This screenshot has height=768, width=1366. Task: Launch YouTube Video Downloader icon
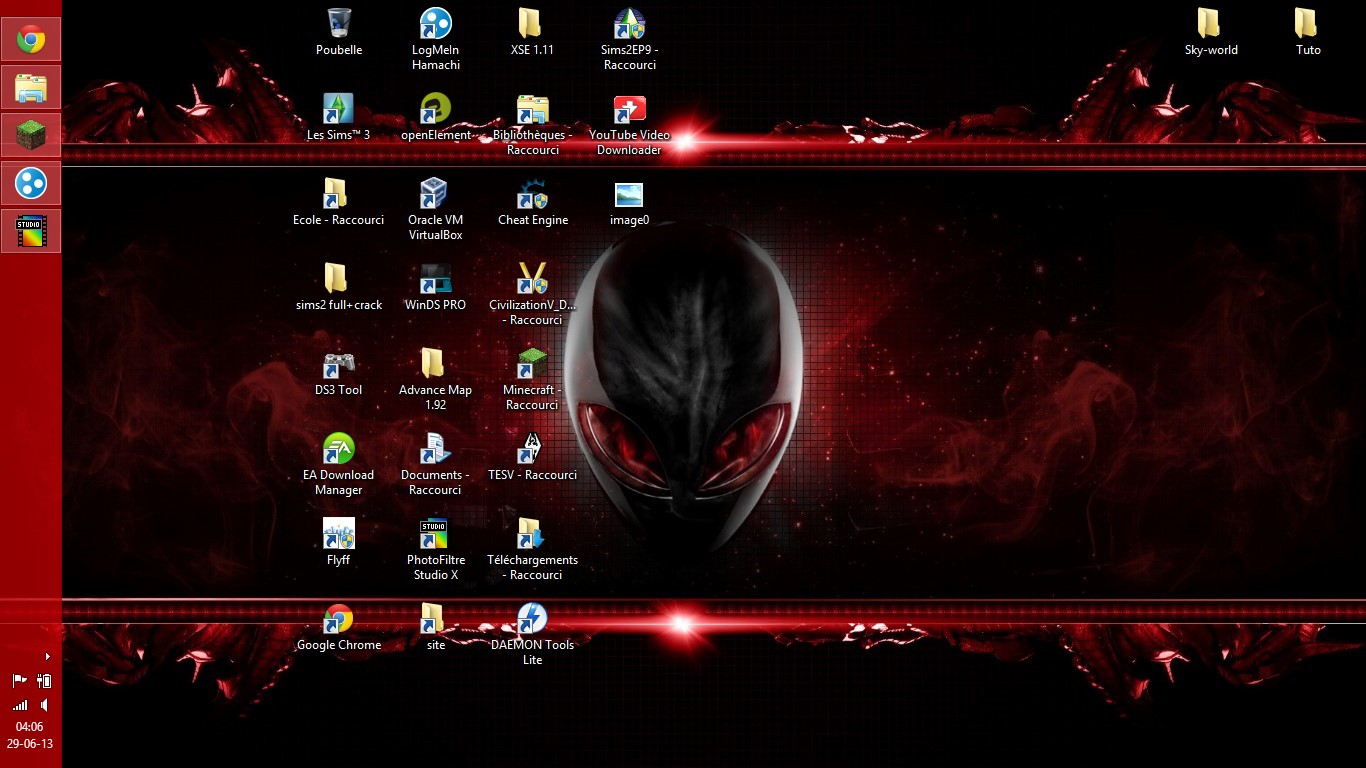click(x=630, y=125)
